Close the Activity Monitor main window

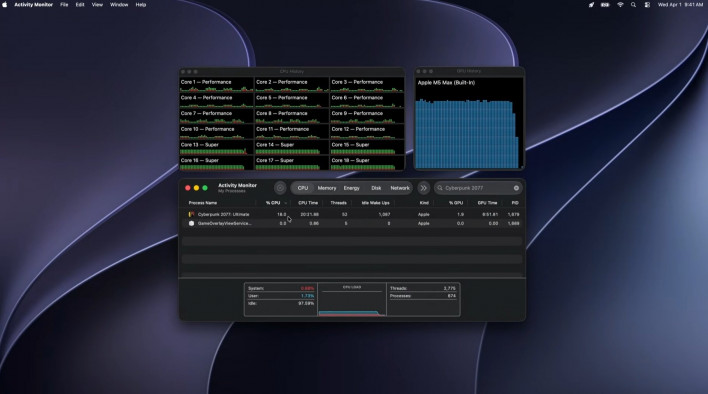pos(188,188)
